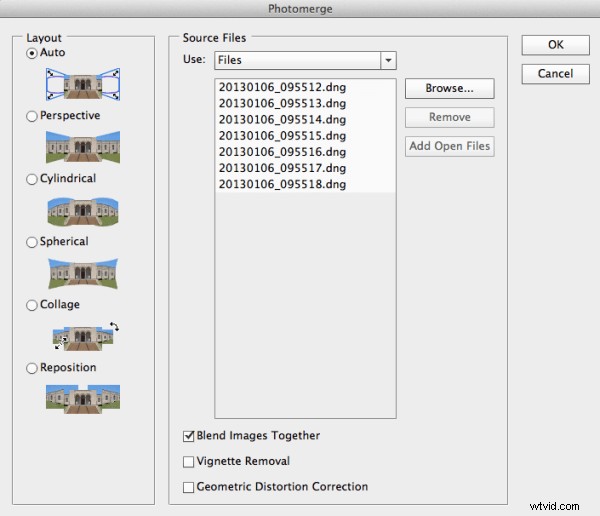Select file 20130106_095516.dng
This screenshot has width=600, height=516.
305,152
